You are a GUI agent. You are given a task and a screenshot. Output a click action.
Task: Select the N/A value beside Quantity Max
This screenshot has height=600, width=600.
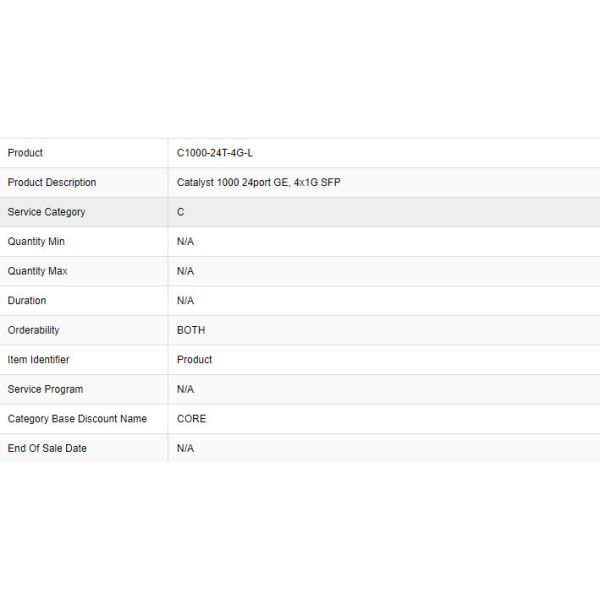(185, 271)
